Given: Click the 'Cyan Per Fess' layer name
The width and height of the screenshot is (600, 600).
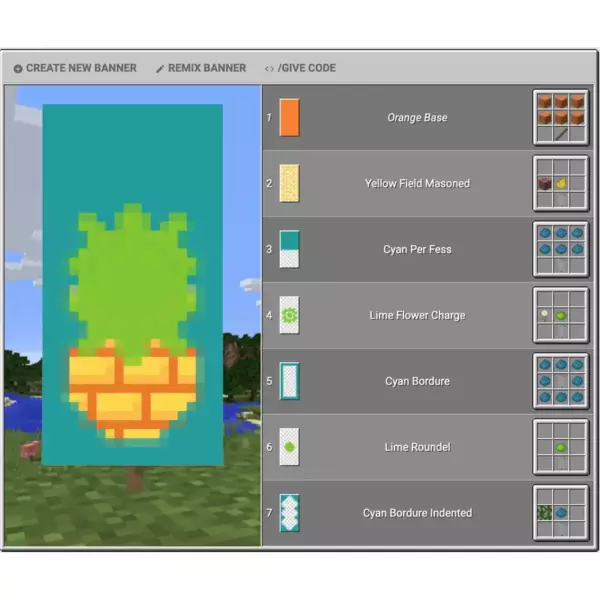Looking at the screenshot, I should point(417,249).
